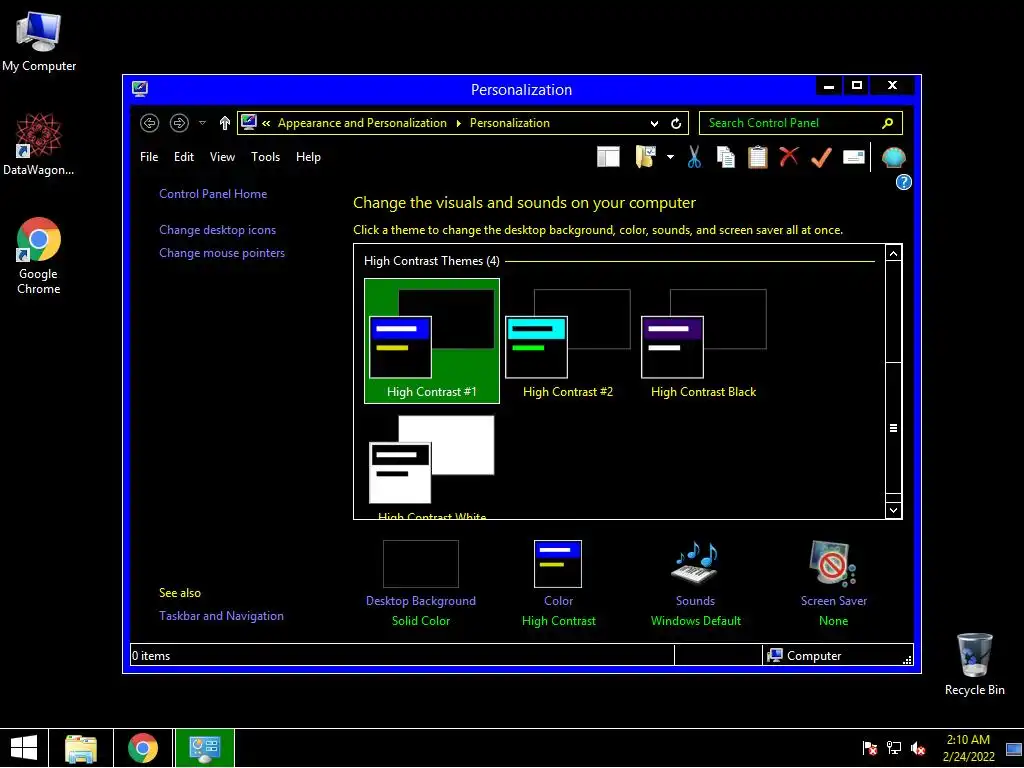
Task: Click the themes list scroll up arrow
Action: pos(893,253)
